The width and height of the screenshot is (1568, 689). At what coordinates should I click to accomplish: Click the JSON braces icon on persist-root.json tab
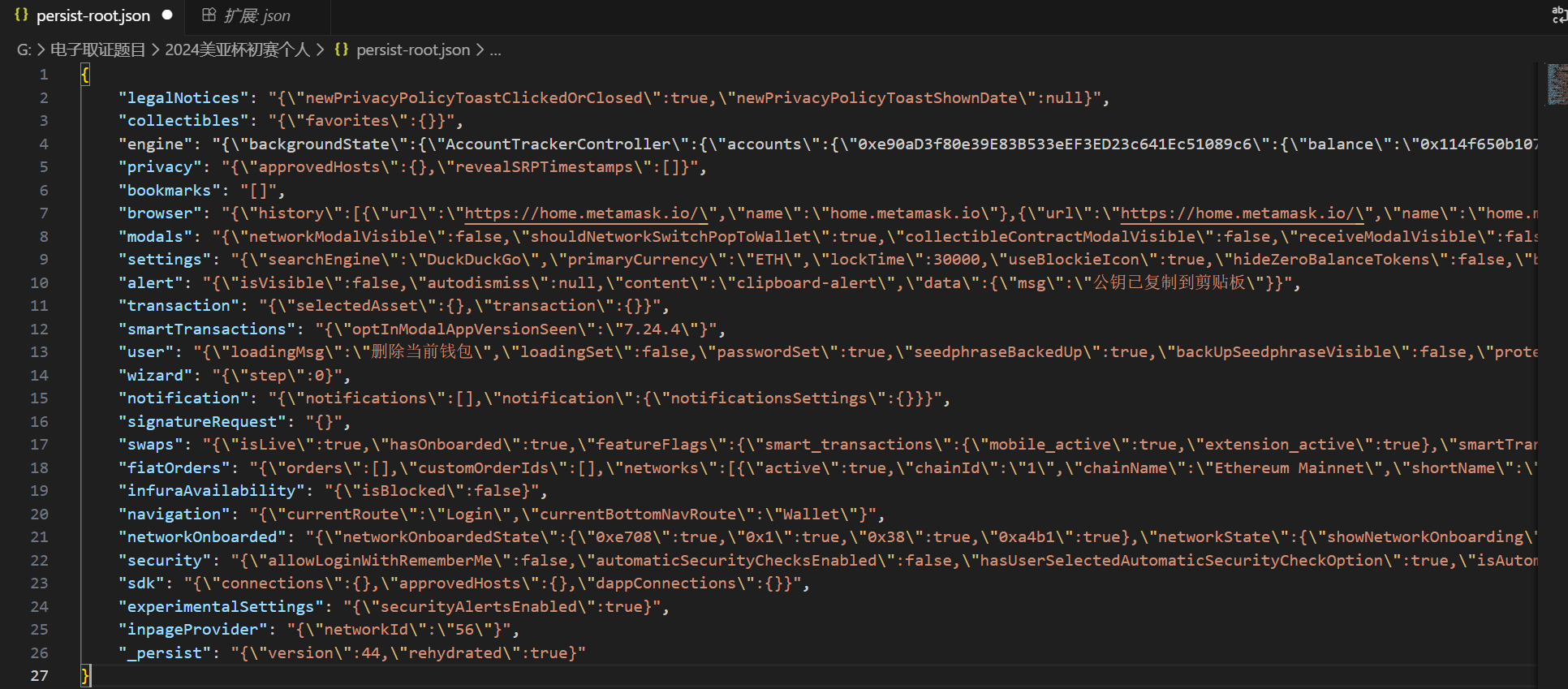[x=22, y=15]
